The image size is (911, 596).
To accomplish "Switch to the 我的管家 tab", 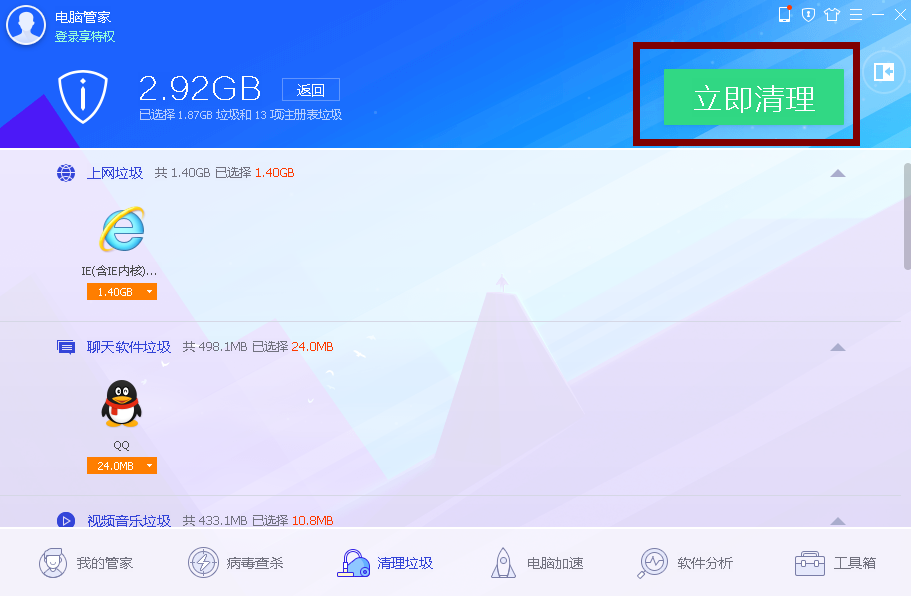I will pos(86,563).
